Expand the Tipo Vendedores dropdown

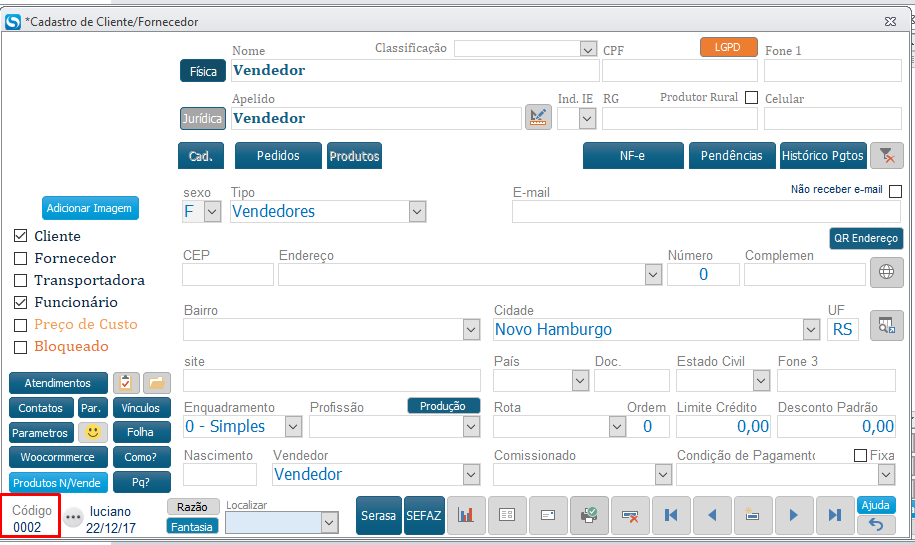pyautogui.click(x=417, y=212)
